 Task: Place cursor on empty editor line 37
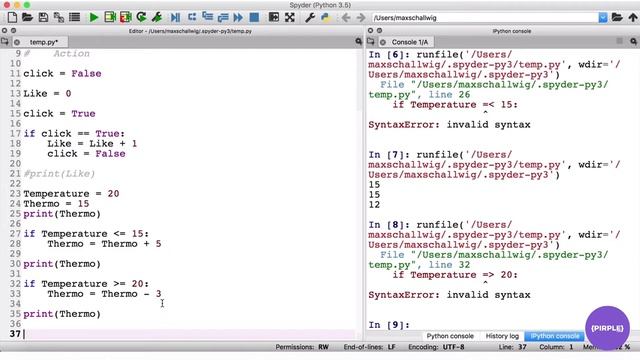(190, 334)
